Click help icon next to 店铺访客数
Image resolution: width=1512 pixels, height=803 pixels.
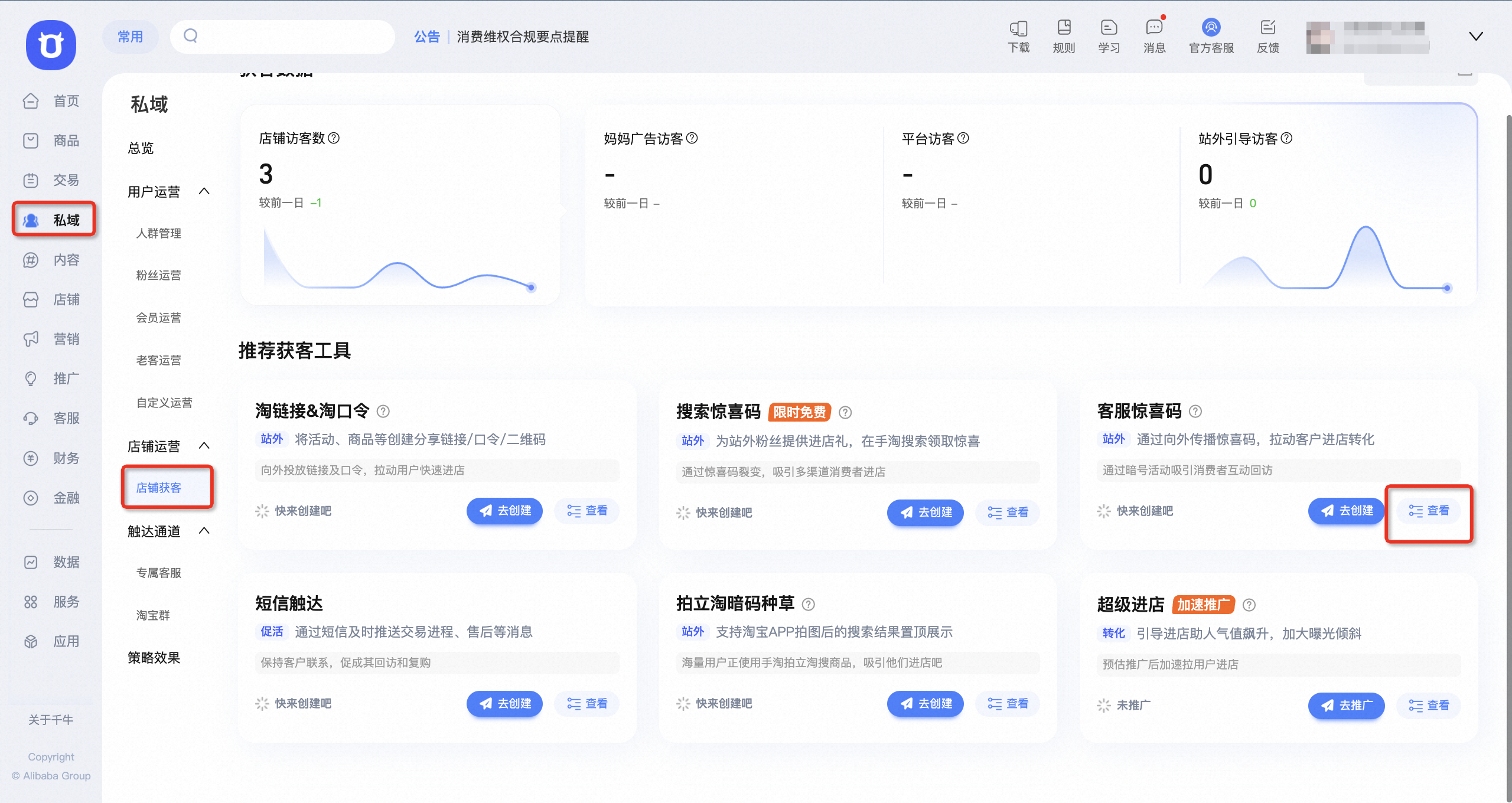click(334, 138)
